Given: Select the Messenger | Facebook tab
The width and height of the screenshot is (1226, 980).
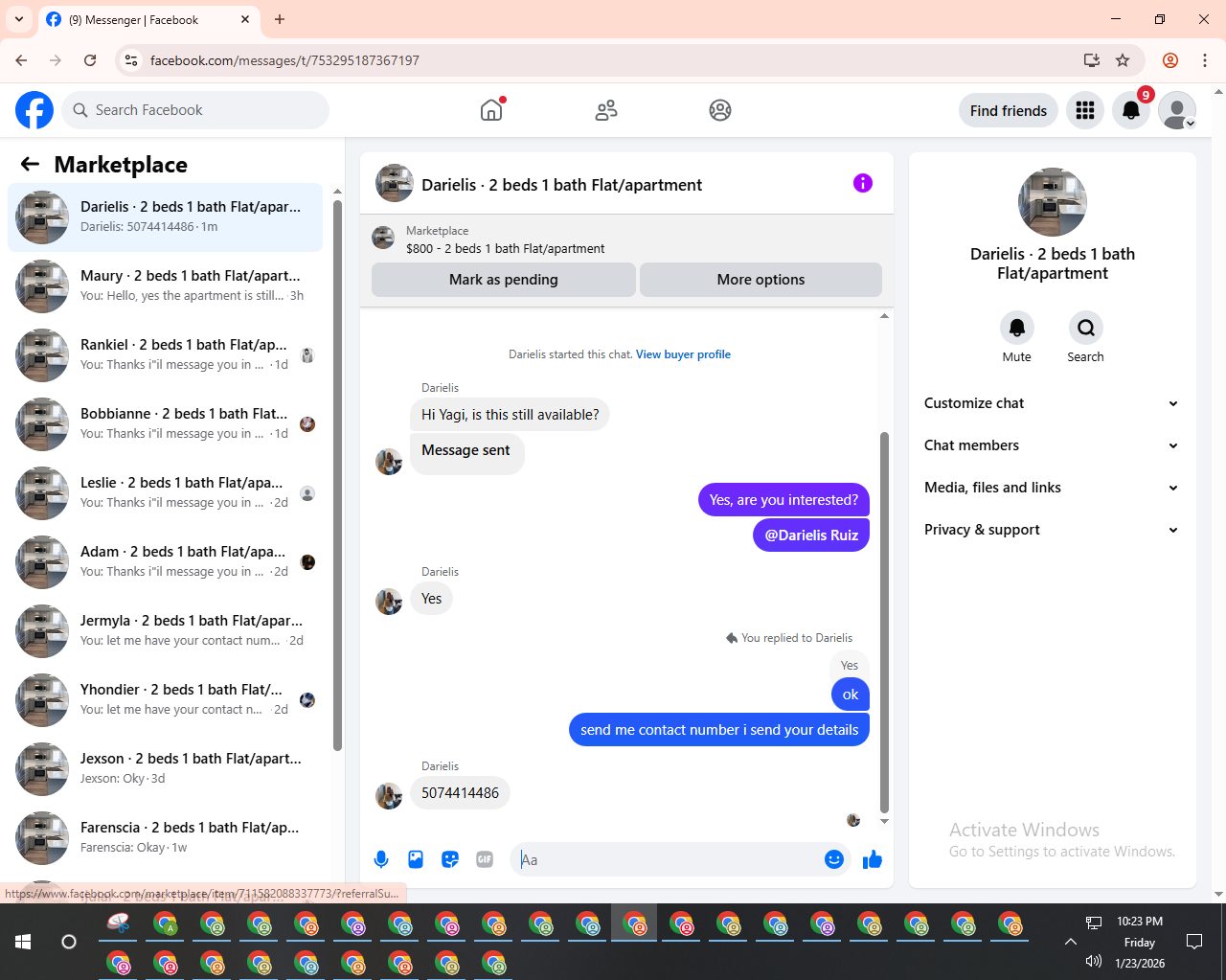Looking at the screenshot, I should [x=148, y=19].
